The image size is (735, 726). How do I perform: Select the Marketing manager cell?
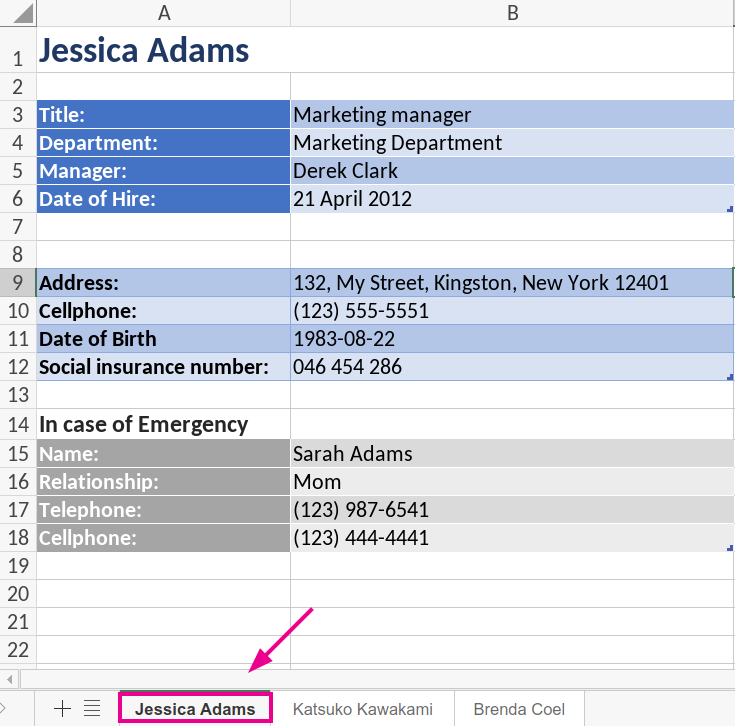tap(512, 114)
